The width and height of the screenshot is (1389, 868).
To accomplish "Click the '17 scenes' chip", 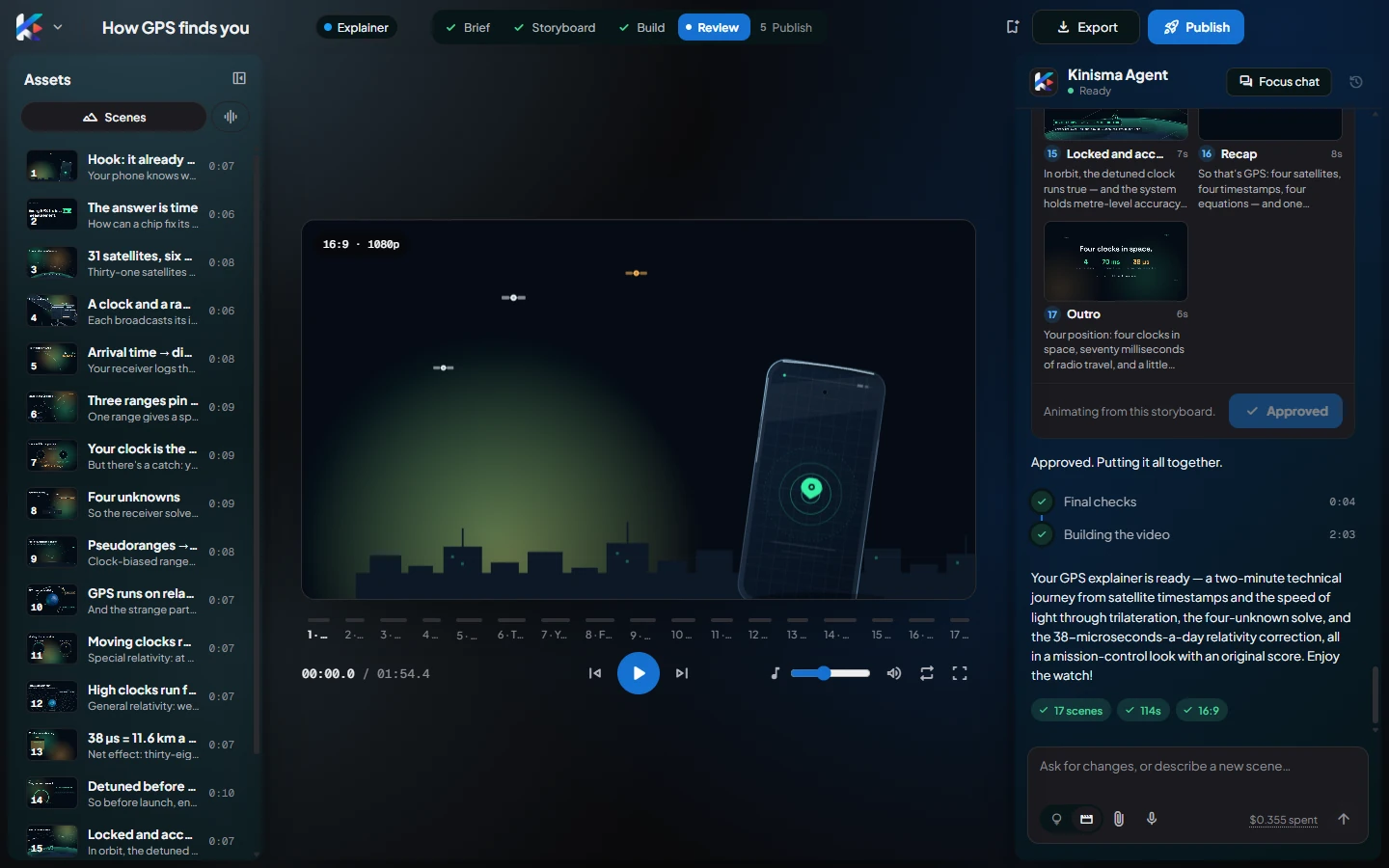I will pyautogui.click(x=1071, y=711).
